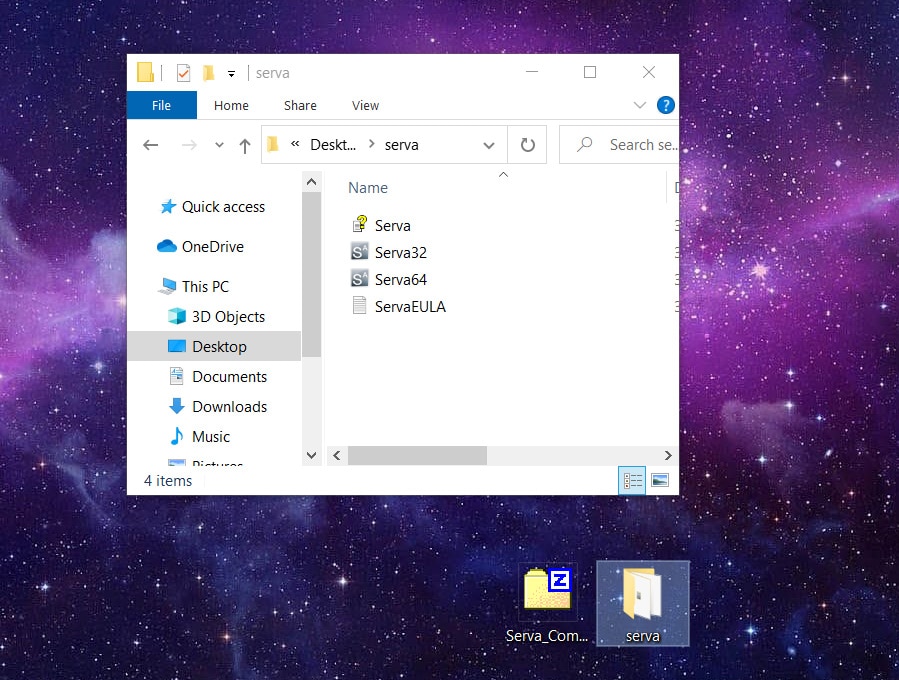The height and width of the screenshot is (680, 899).
Task: Open Downloads in navigation pane
Action: point(218,407)
